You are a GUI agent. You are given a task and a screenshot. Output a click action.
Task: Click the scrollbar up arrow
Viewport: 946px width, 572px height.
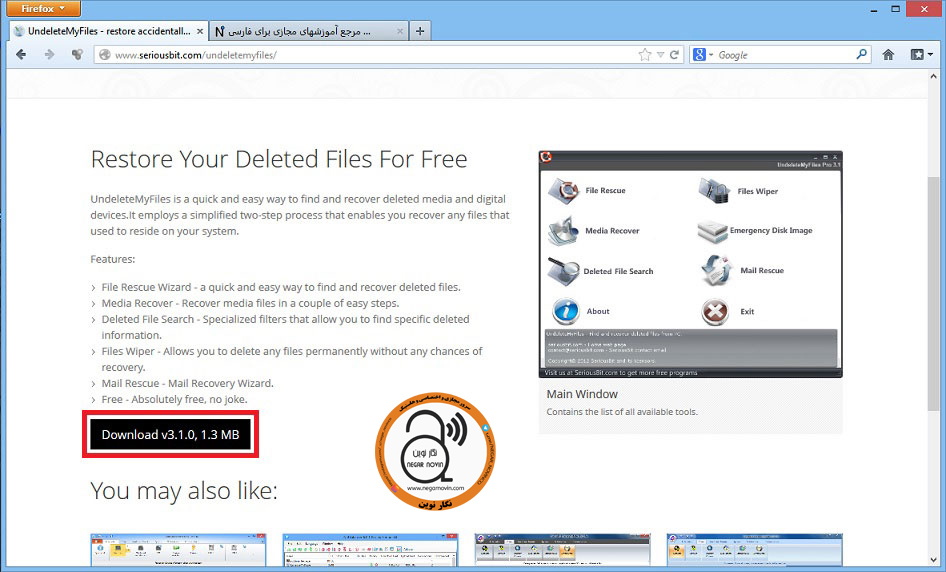tap(934, 77)
